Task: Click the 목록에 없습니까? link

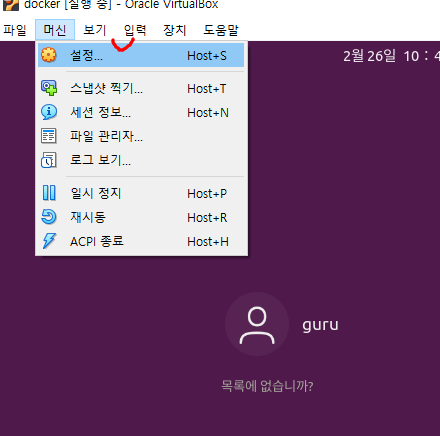Action: (267, 386)
